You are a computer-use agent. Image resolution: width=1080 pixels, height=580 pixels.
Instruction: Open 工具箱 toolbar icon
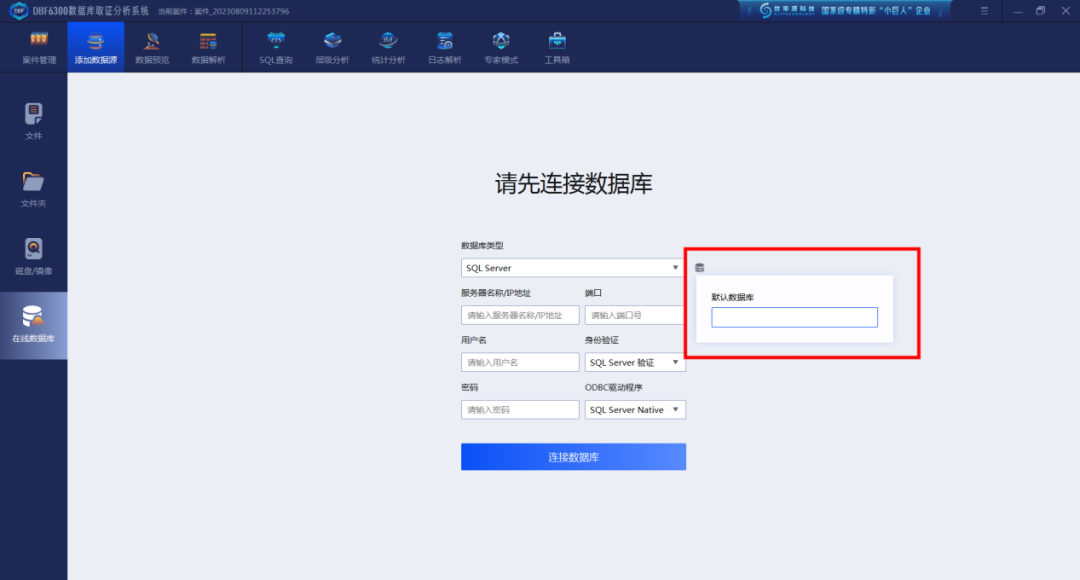[557, 48]
